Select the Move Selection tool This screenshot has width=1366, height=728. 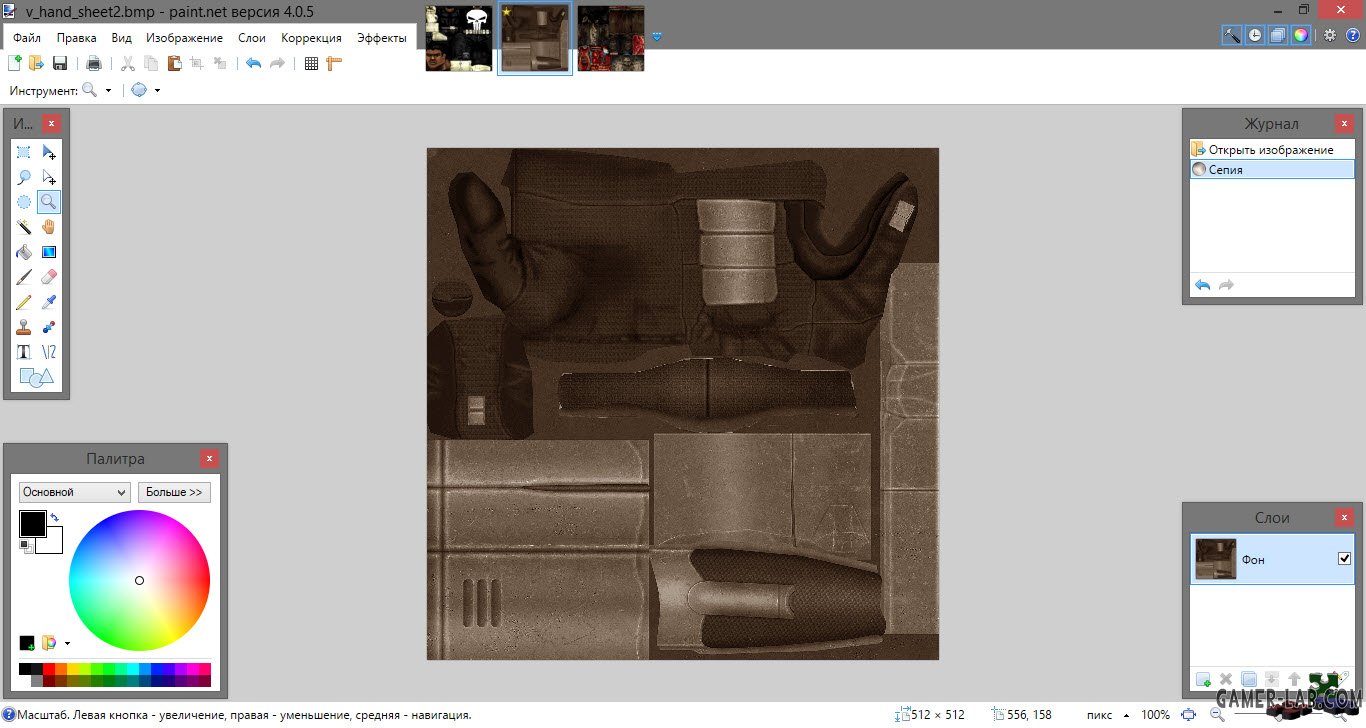pos(49,177)
